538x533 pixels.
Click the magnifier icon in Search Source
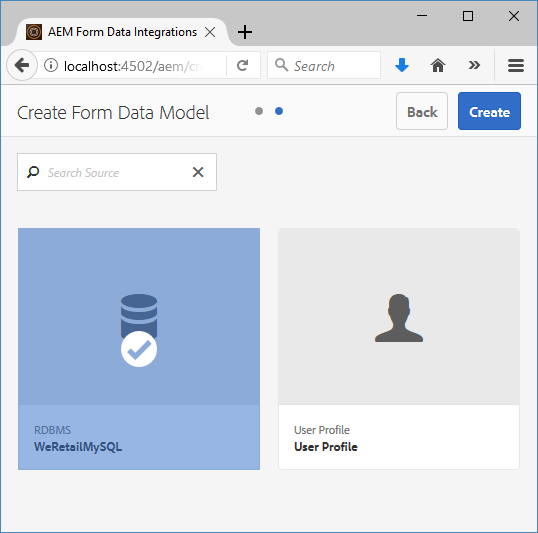pyautogui.click(x=33, y=172)
